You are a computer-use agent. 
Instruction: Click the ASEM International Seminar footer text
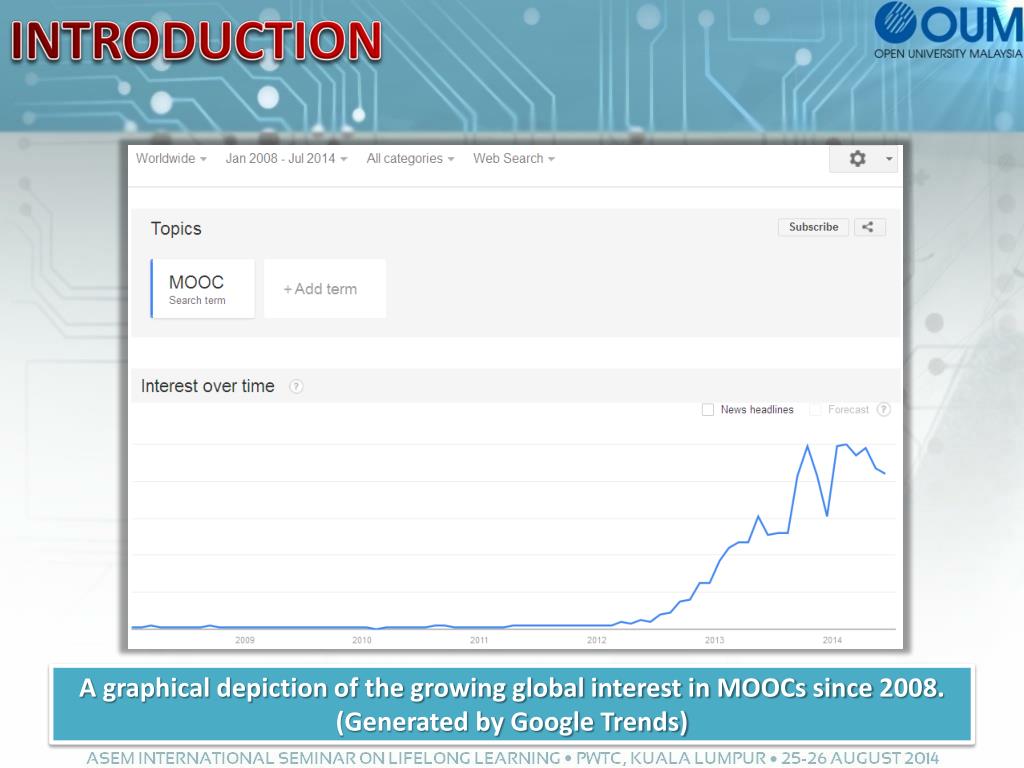512,758
